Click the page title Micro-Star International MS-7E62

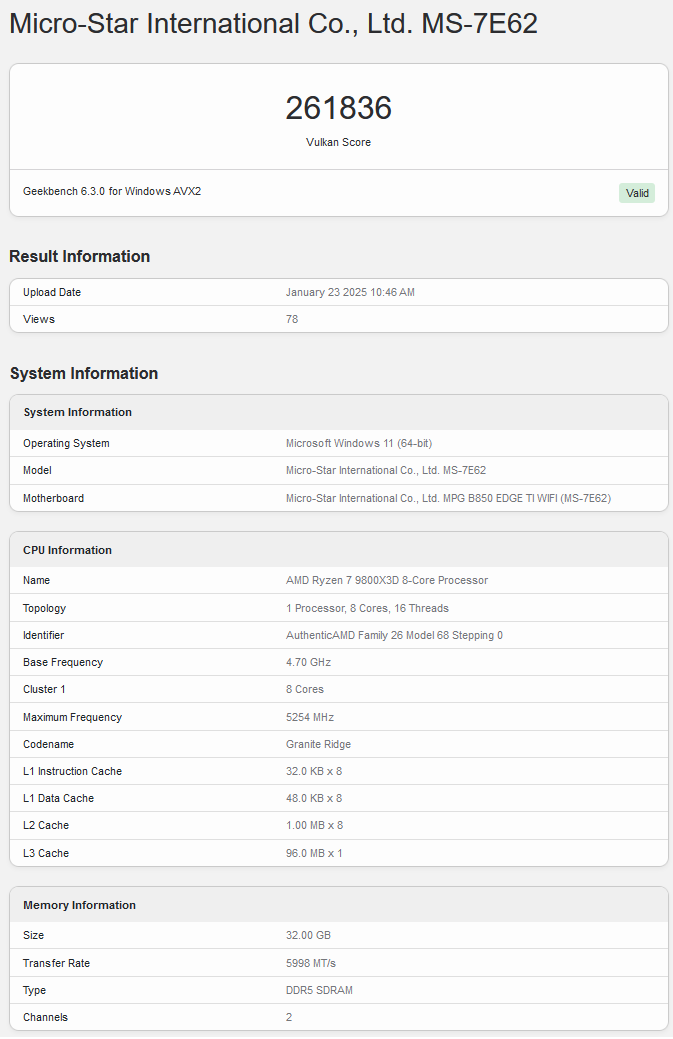click(x=274, y=24)
